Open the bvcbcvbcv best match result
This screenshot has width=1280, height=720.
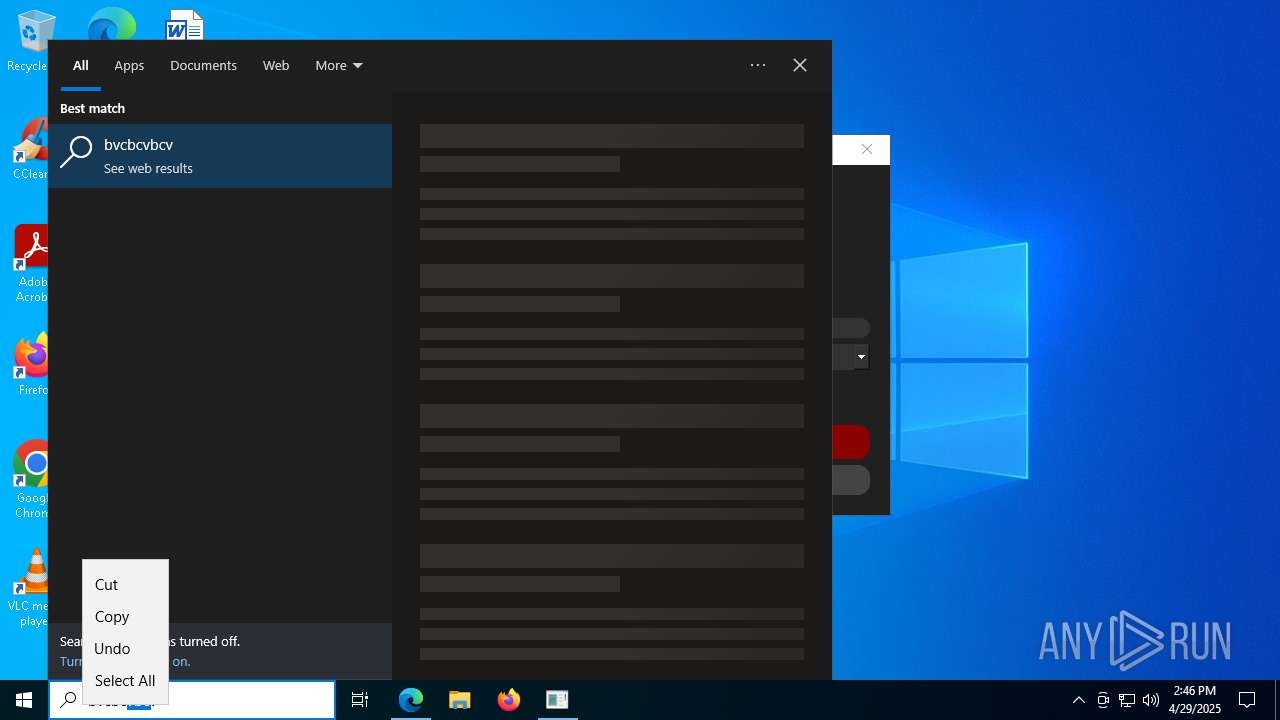click(220, 156)
